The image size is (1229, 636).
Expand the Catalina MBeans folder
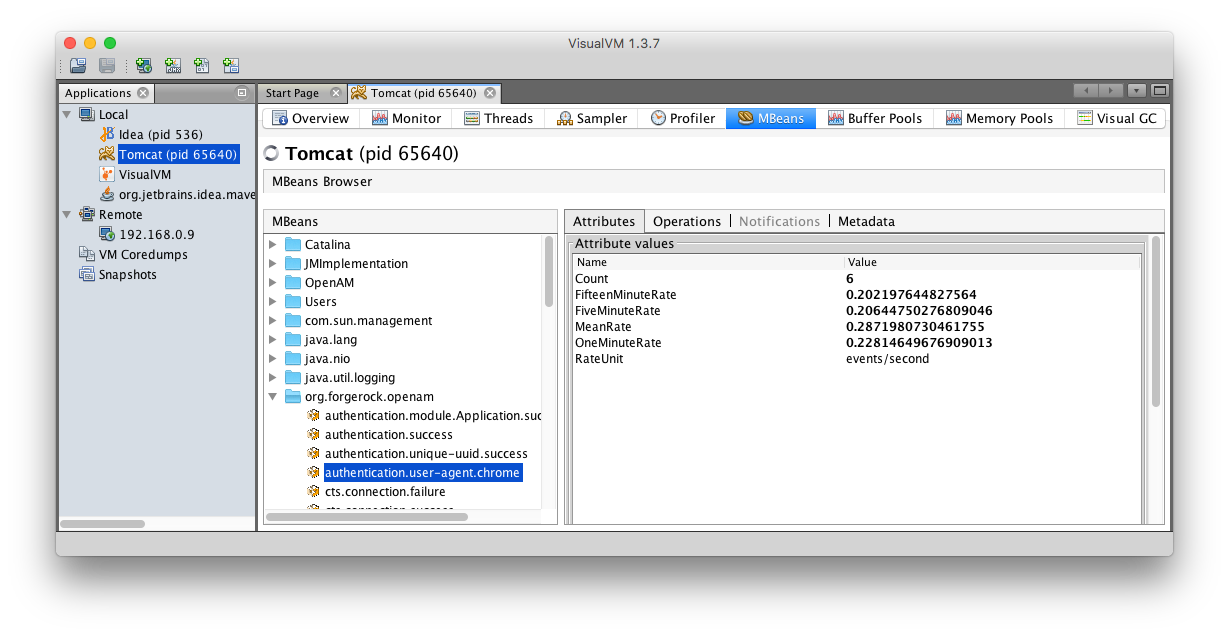273,244
